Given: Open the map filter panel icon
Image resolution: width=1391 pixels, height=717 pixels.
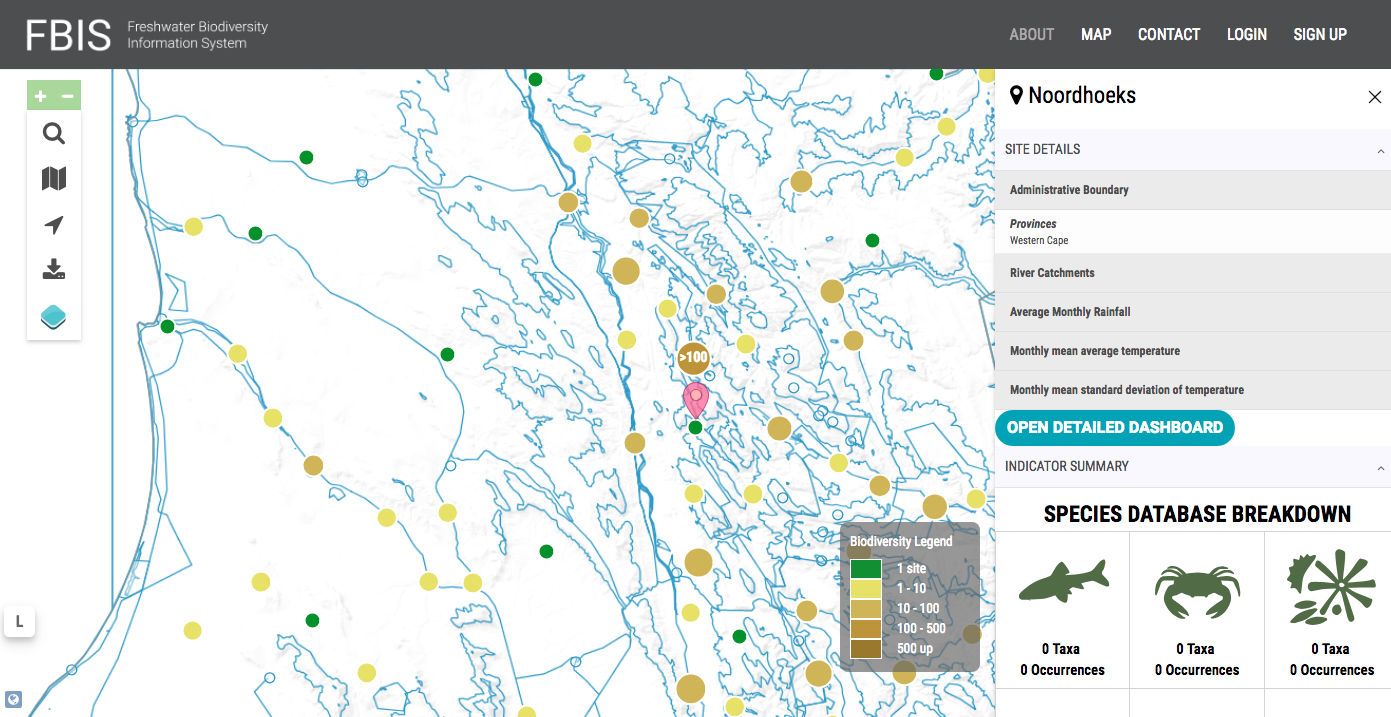Looking at the screenshot, I should click(x=54, y=179).
